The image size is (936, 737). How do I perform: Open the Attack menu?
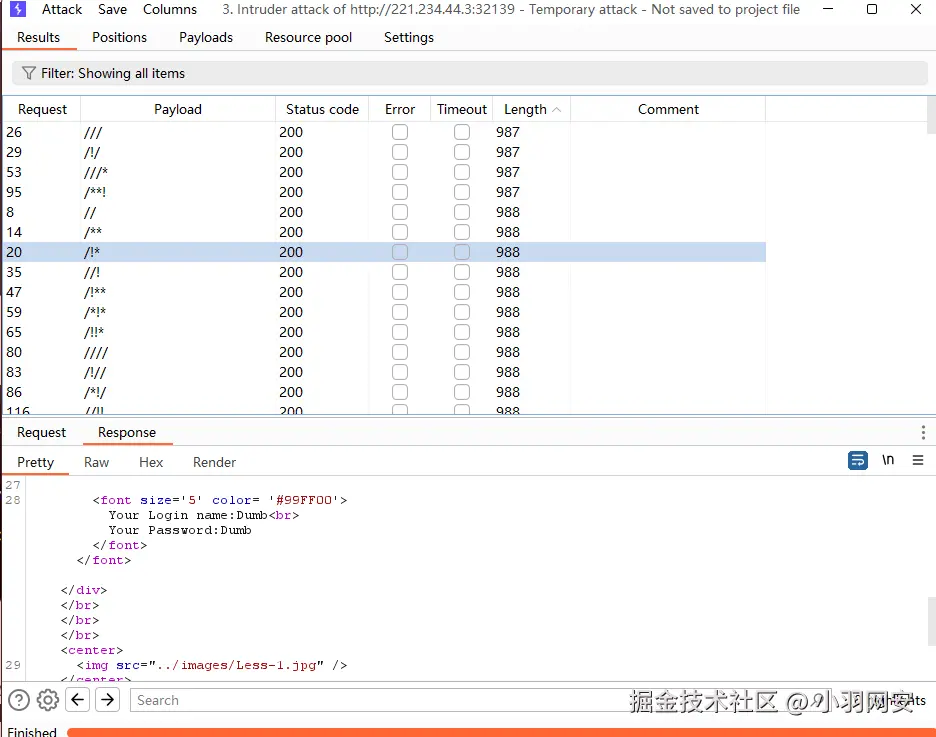click(61, 10)
